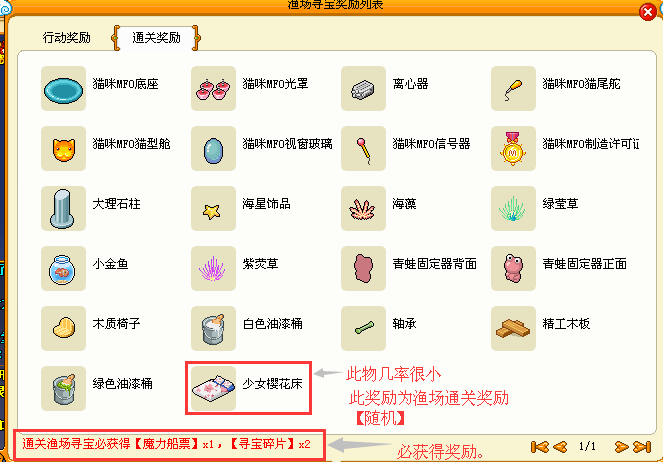Click the 白色油漆桶 paint bucket icon
Screen dimensions: 663x462
click(x=213, y=329)
